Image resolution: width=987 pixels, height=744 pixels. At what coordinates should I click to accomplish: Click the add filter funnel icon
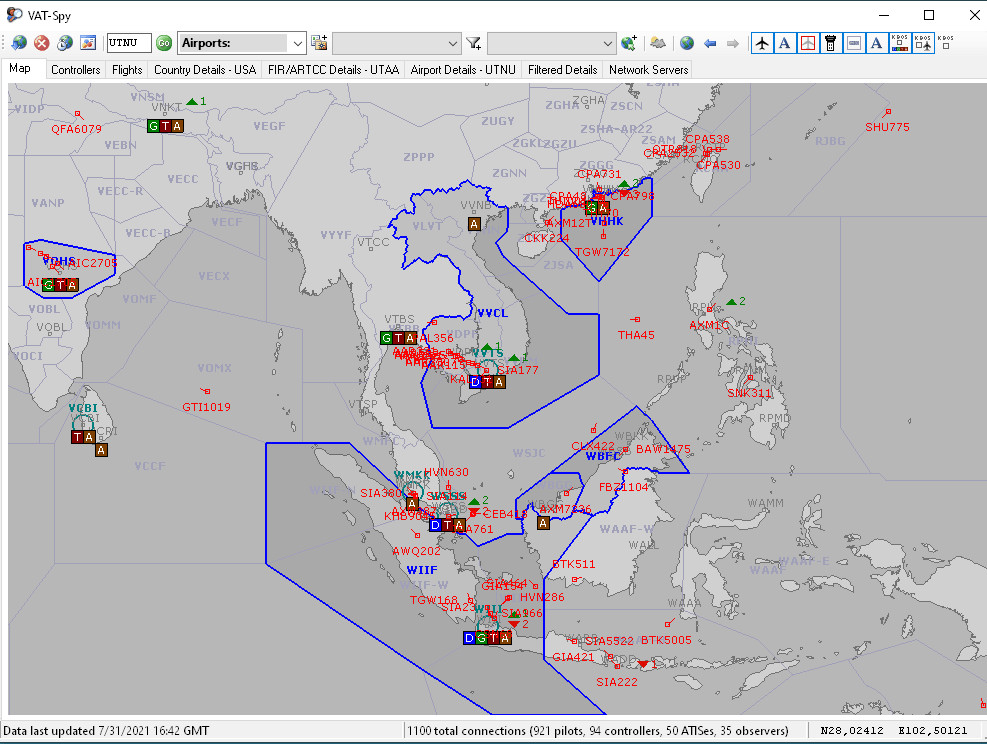click(x=474, y=43)
